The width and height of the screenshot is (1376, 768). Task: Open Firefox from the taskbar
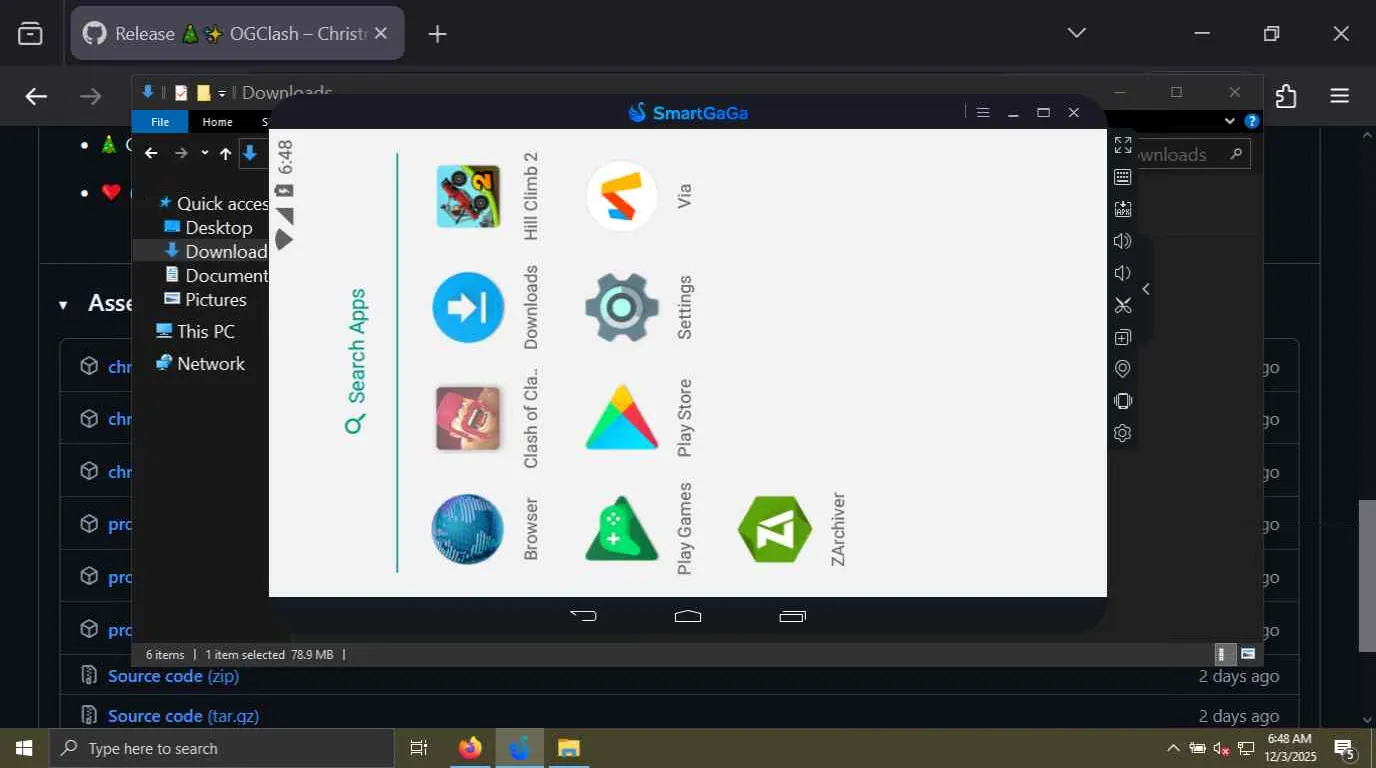point(469,748)
